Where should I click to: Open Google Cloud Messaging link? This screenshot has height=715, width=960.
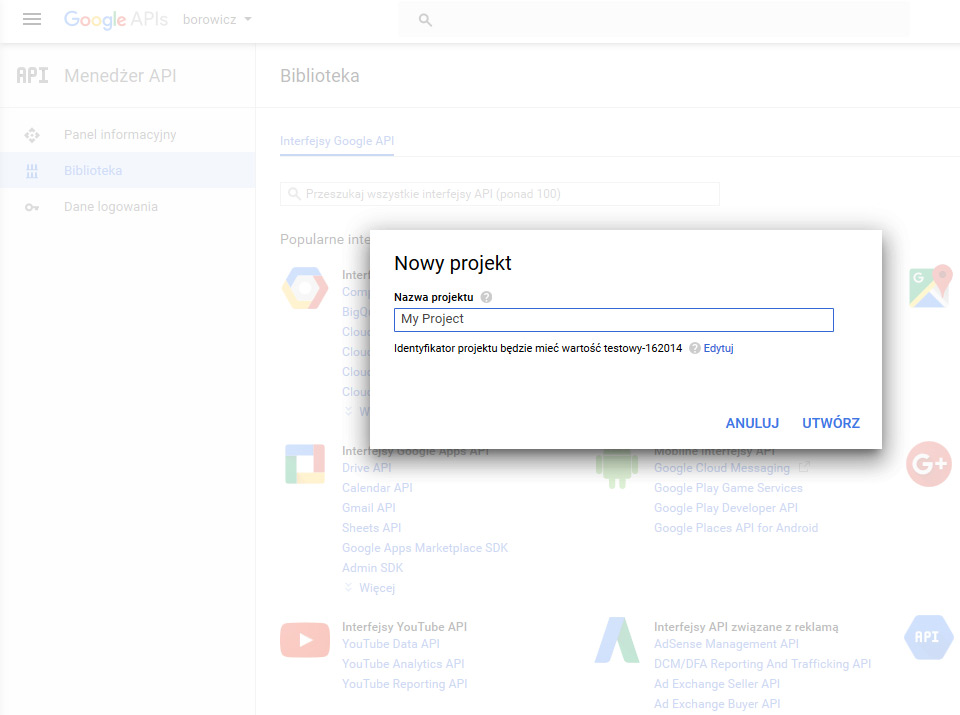tap(722, 468)
